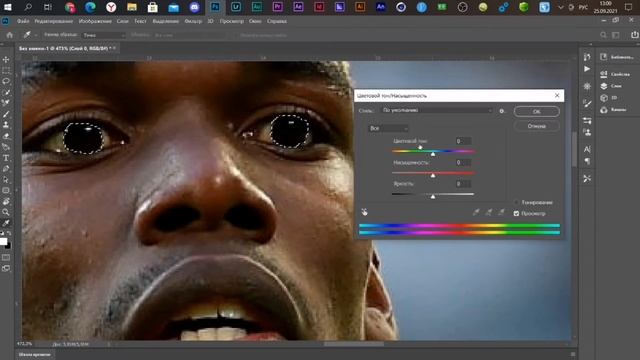The width and height of the screenshot is (640, 360).
Task: Open After Effects from taskbar
Action: click(x=298, y=7)
